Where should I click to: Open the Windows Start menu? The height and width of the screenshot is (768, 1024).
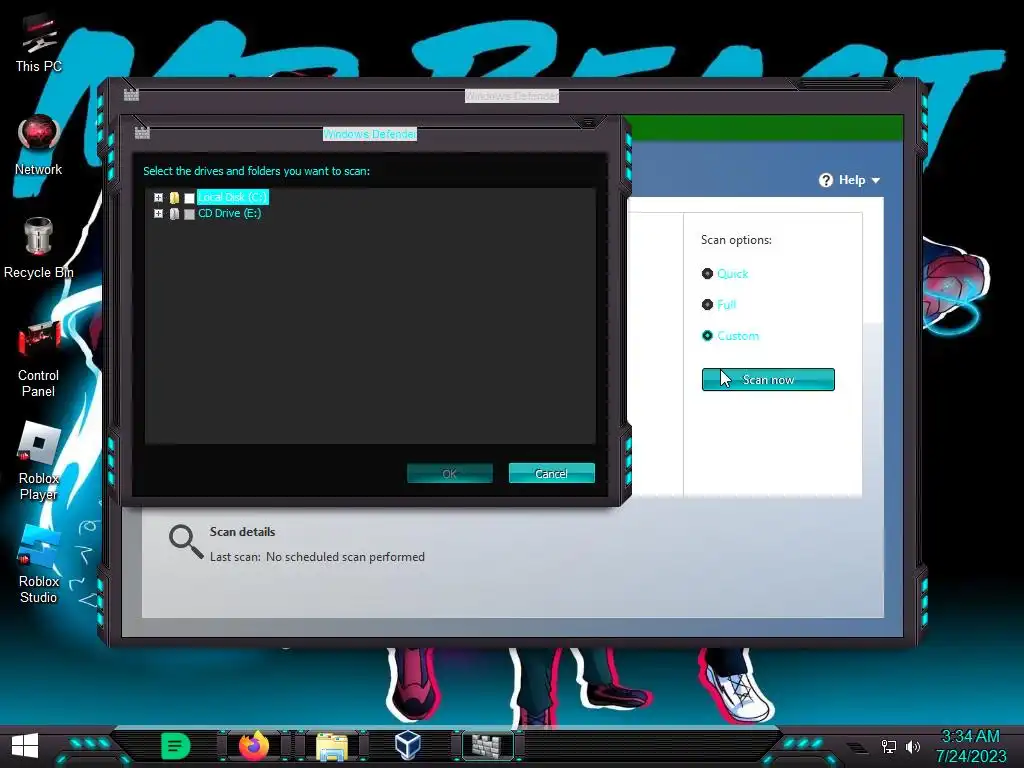point(25,746)
